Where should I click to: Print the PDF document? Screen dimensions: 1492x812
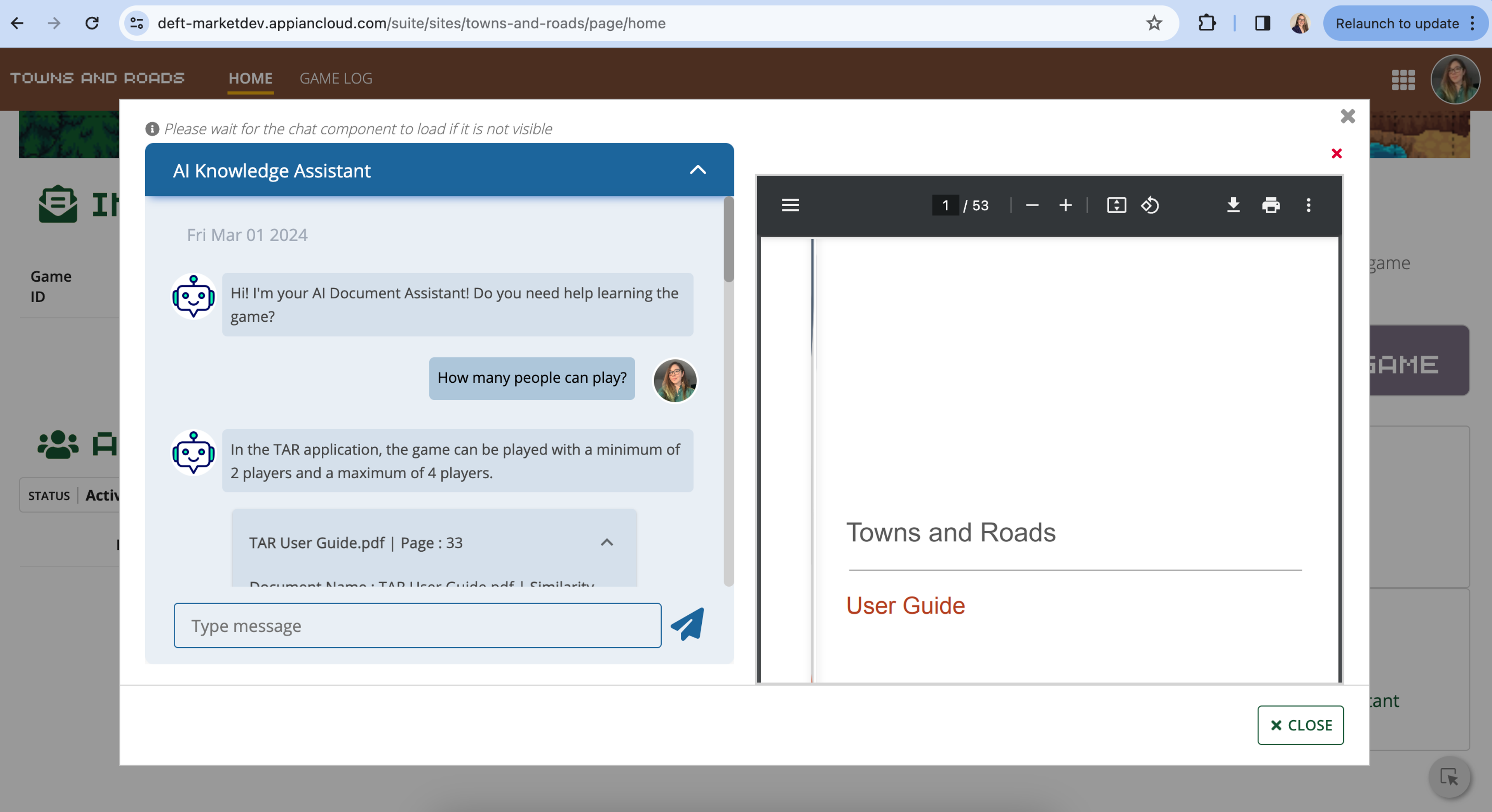(1271, 206)
